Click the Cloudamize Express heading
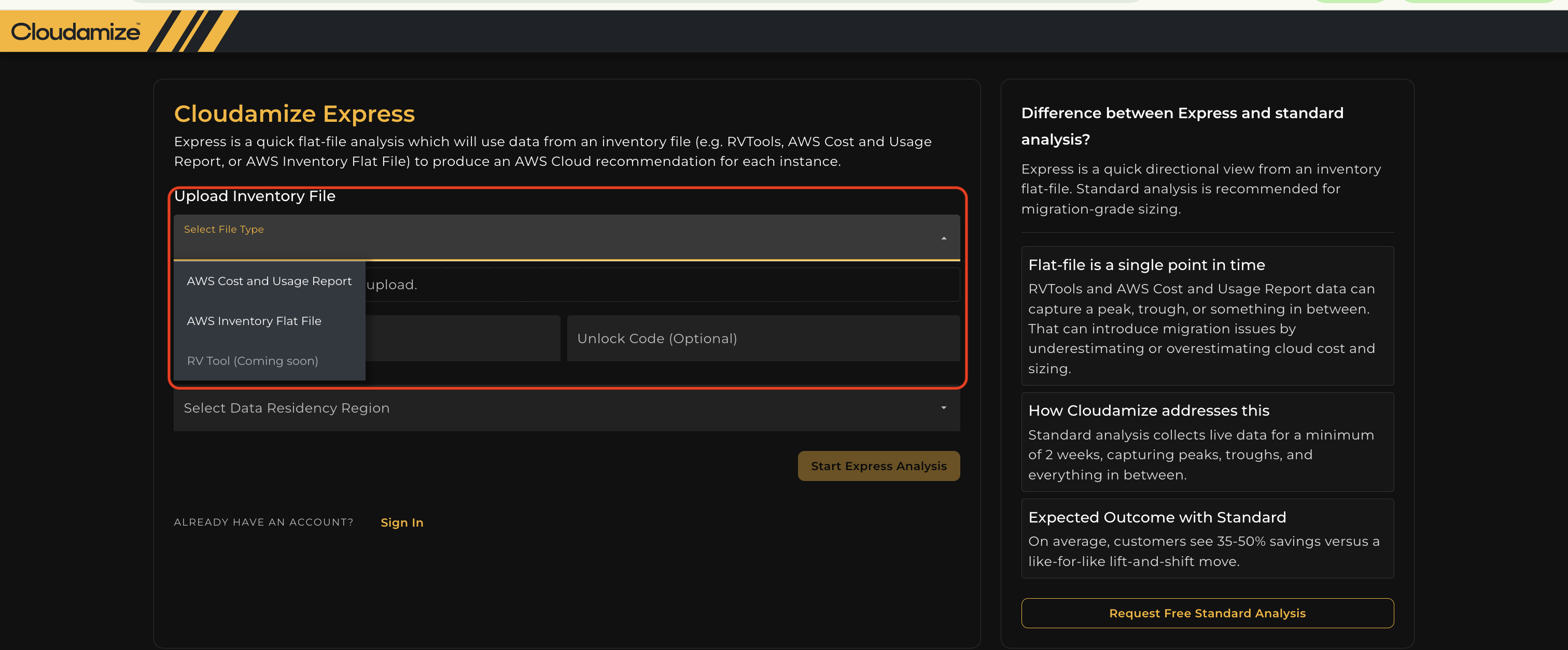This screenshot has width=1568, height=650. coord(295,114)
